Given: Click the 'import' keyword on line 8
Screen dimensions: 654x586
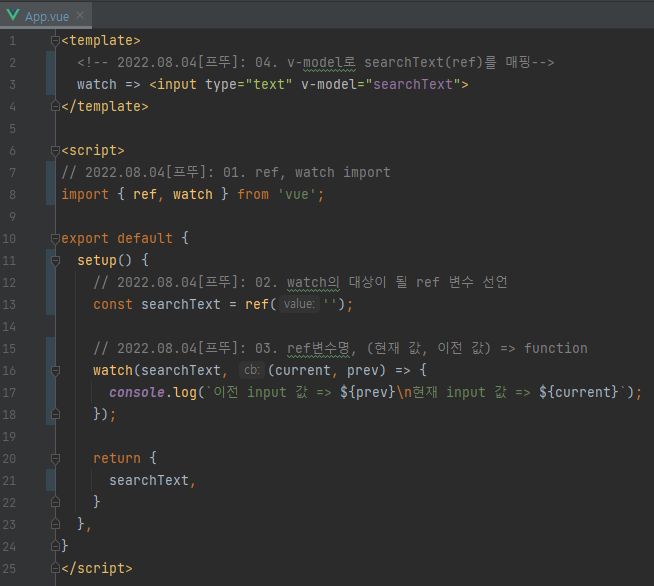Looking at the screenshot, I should click(x=85, y=194).
